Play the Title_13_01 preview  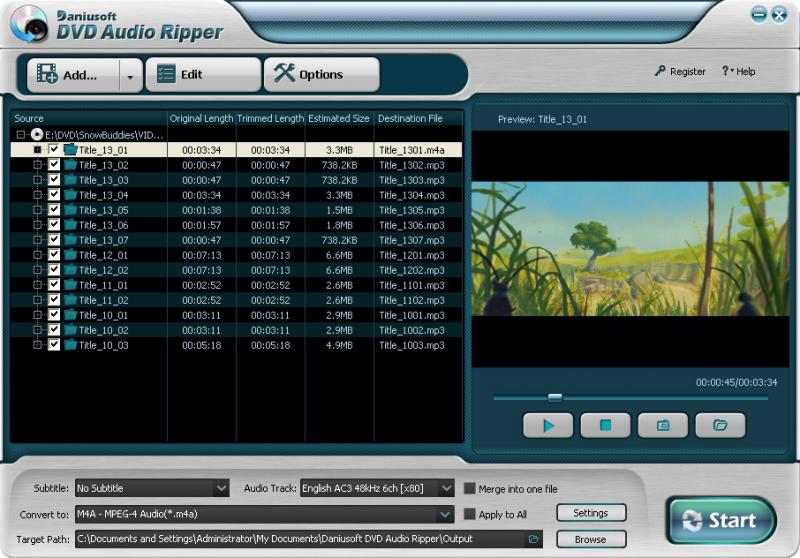[548, 425]
